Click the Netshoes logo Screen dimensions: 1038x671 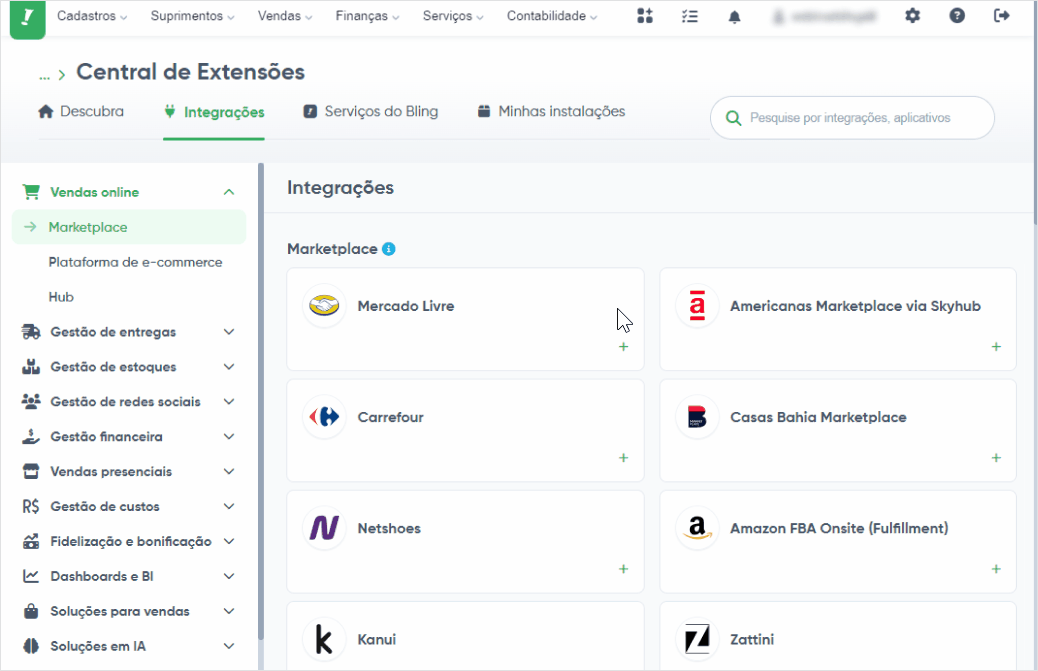coord(324,528)
